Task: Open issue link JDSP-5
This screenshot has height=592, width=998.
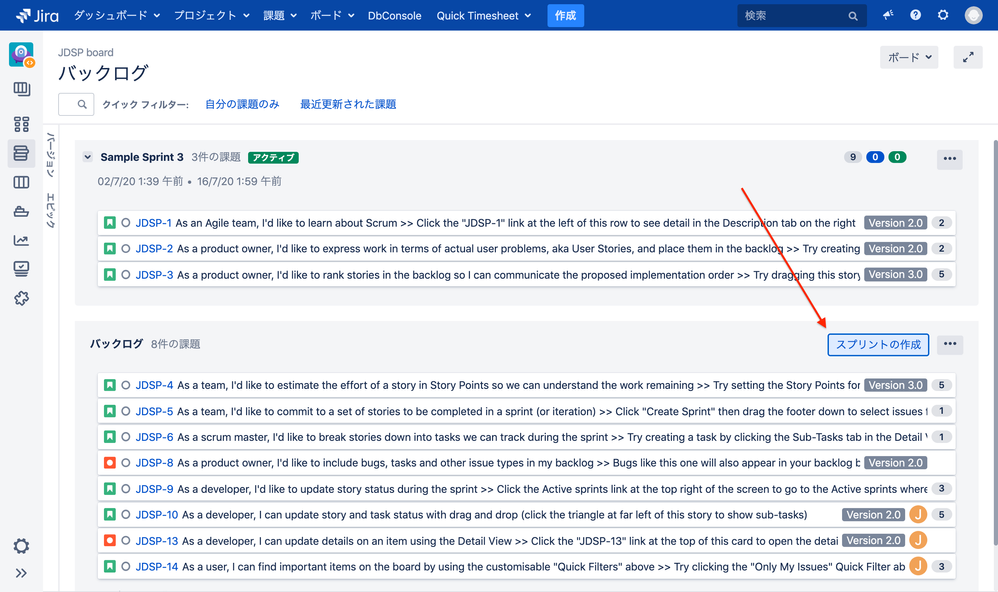Action: [154, 411]
